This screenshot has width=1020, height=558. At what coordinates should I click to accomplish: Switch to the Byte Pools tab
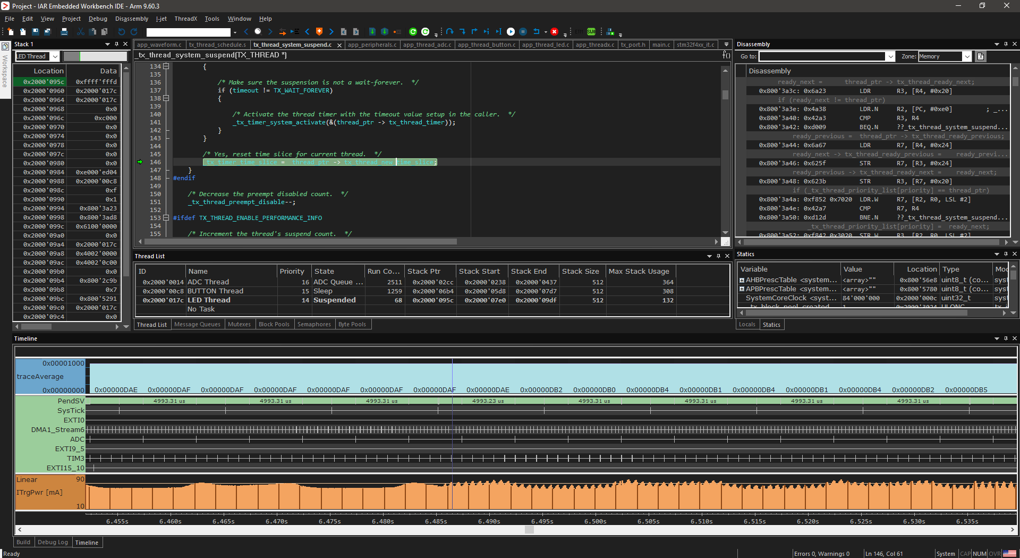[353, 324]
